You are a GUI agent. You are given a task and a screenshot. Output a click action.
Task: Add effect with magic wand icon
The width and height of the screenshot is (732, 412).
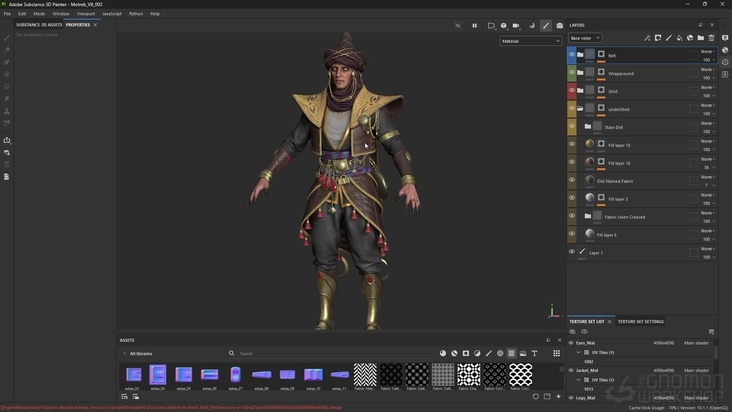click(x=647, y=38)
